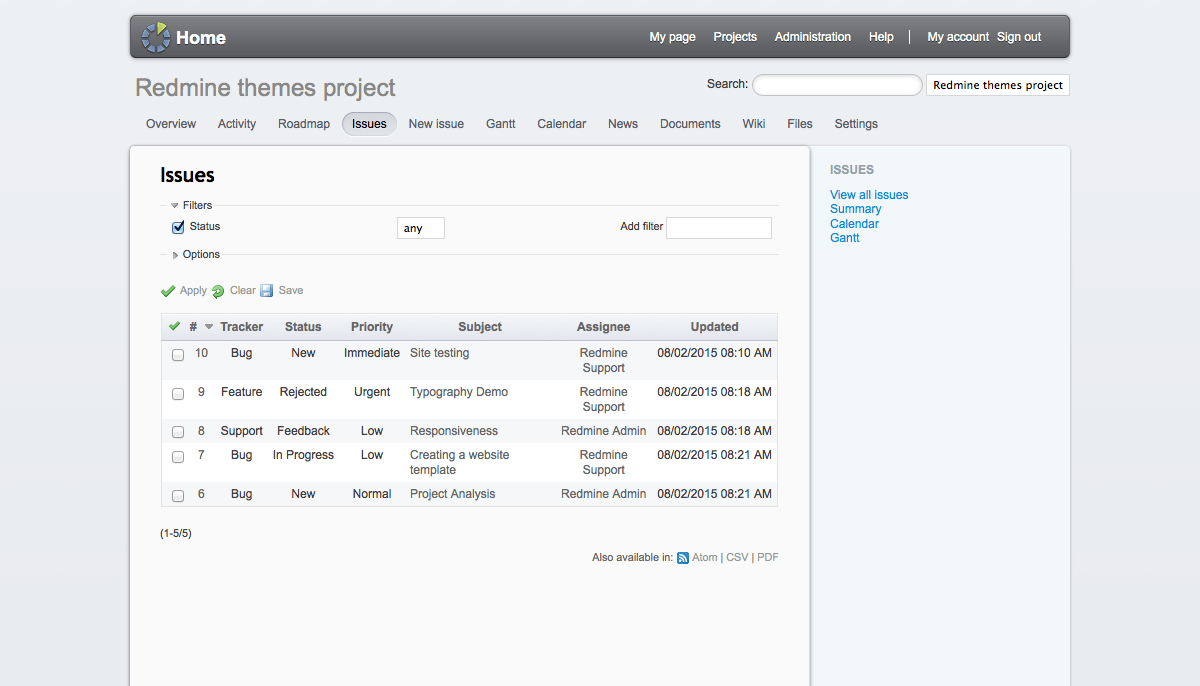The height and width of the screenshot is (686, 1200).
Task: Open the Project Analysis issue
Action: coord(452,494)
